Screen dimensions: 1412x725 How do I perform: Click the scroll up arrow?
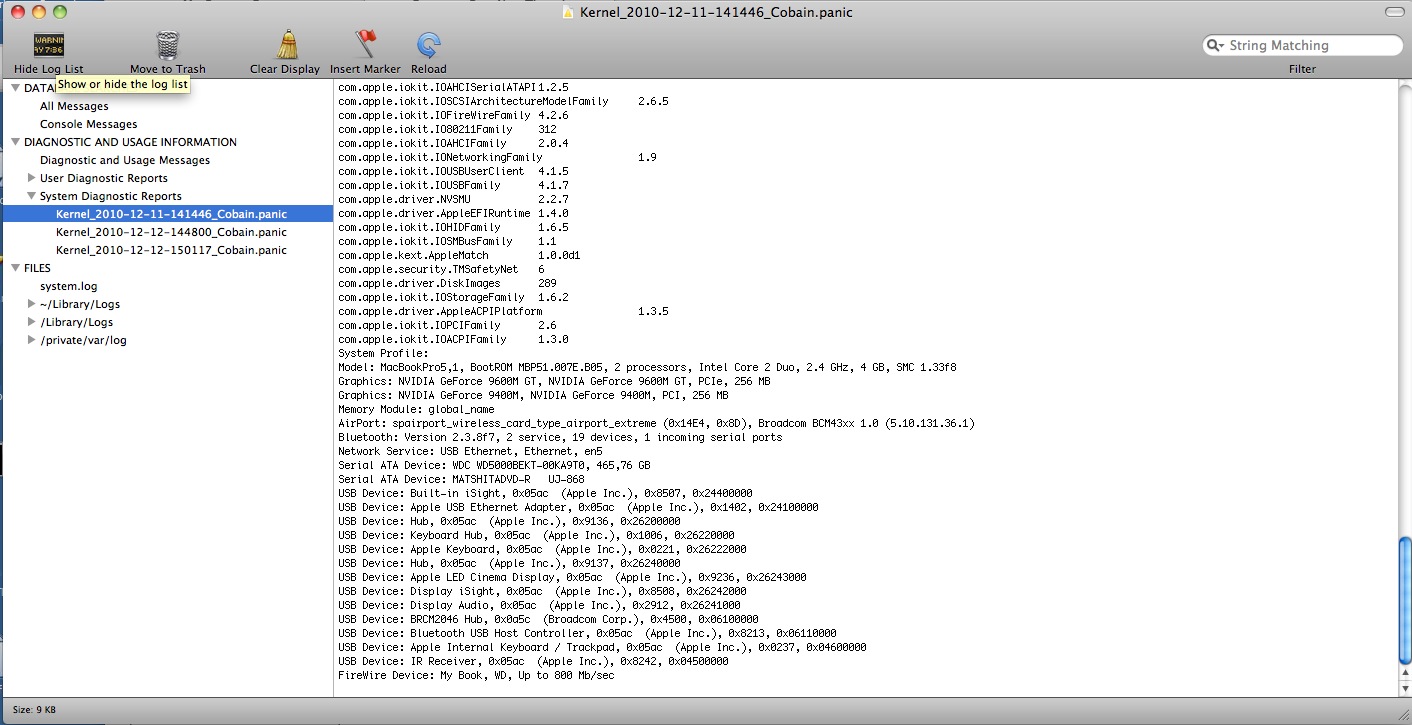click(1404, 674)
